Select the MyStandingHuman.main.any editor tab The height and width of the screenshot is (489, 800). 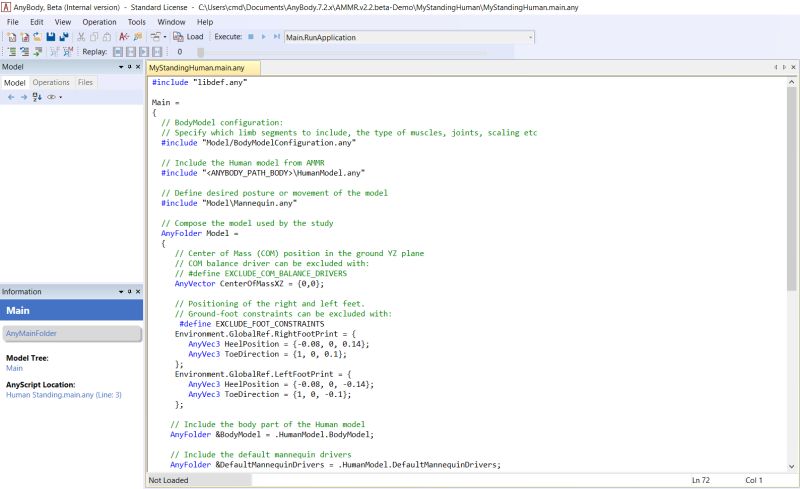point(203,67)
